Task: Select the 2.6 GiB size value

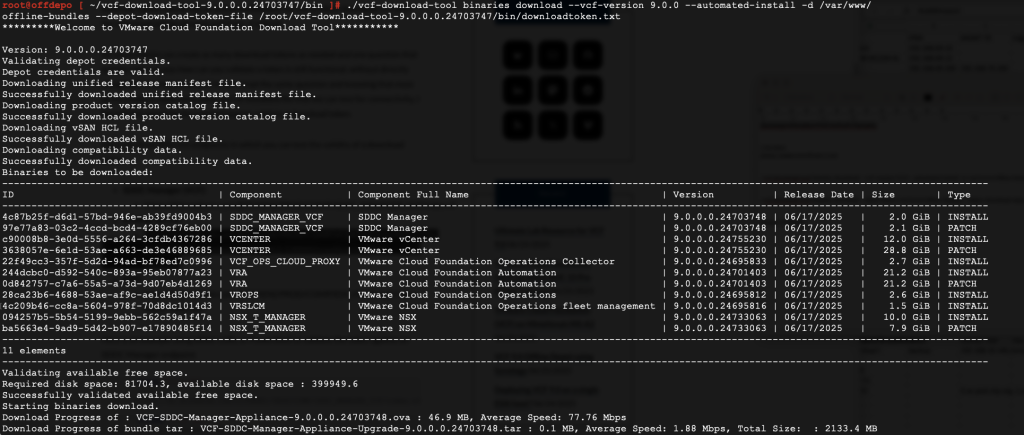Action: [910, 295]
